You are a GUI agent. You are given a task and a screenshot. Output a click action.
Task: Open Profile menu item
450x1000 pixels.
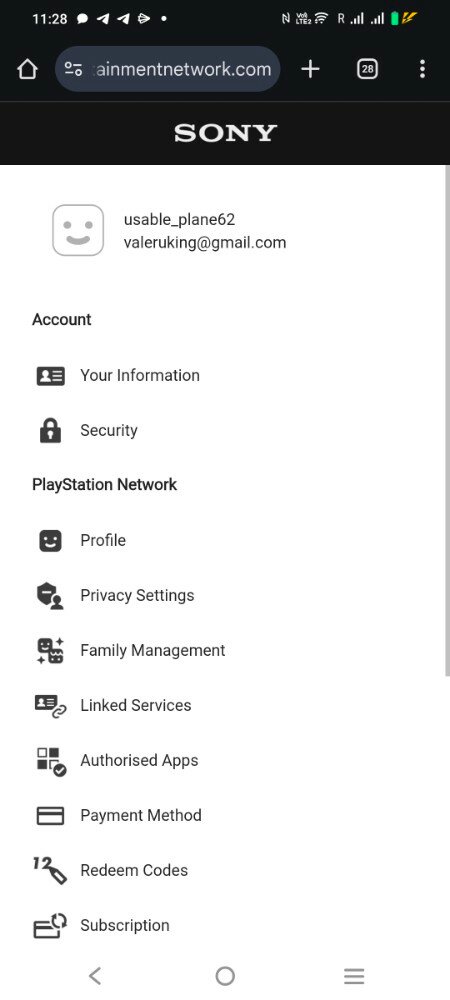click(x=103, y=540)
